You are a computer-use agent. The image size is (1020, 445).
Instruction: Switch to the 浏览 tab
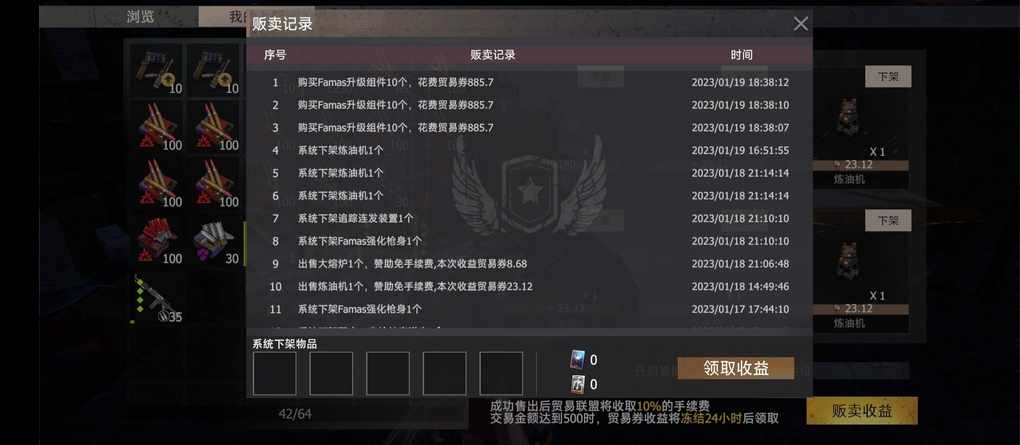click(140, 17)
